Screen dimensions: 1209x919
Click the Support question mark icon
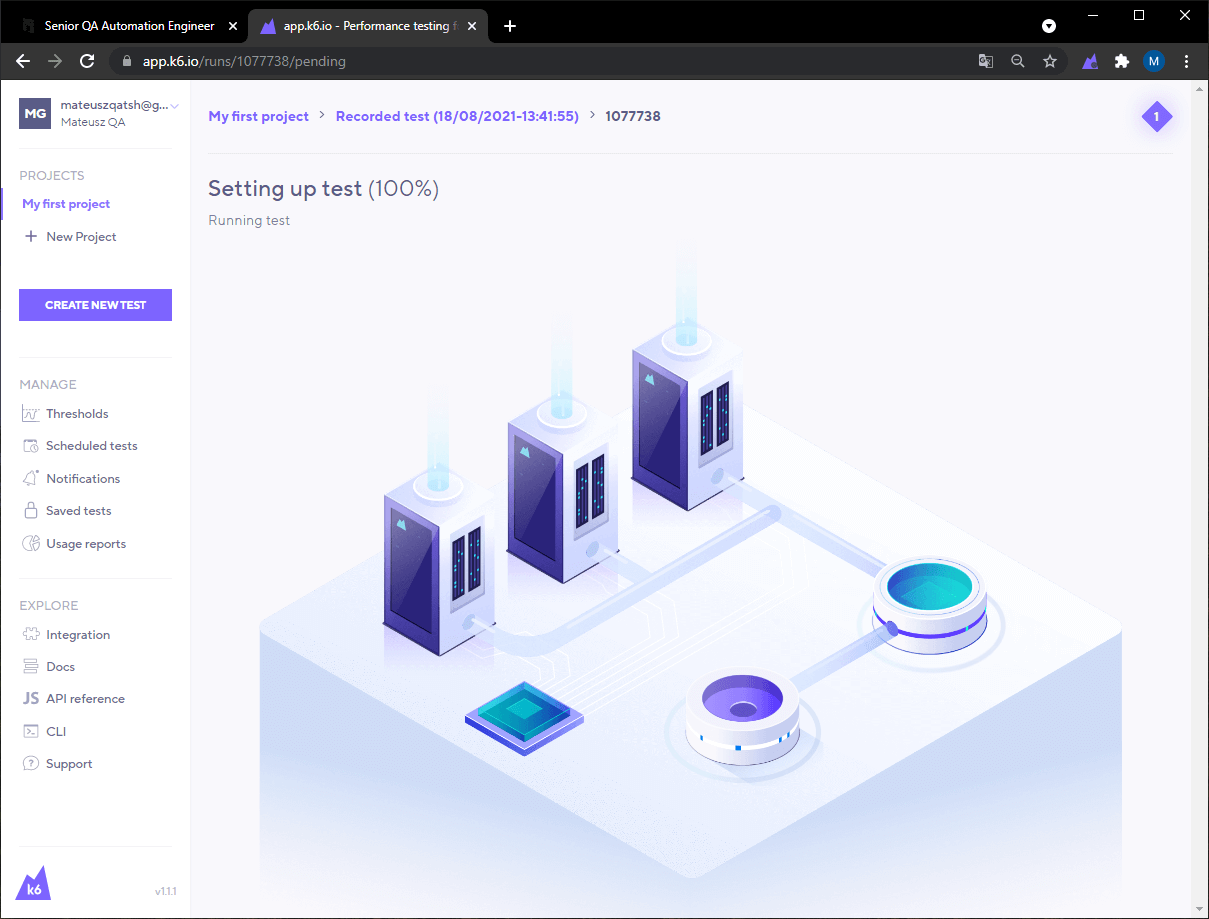[30, 764]
